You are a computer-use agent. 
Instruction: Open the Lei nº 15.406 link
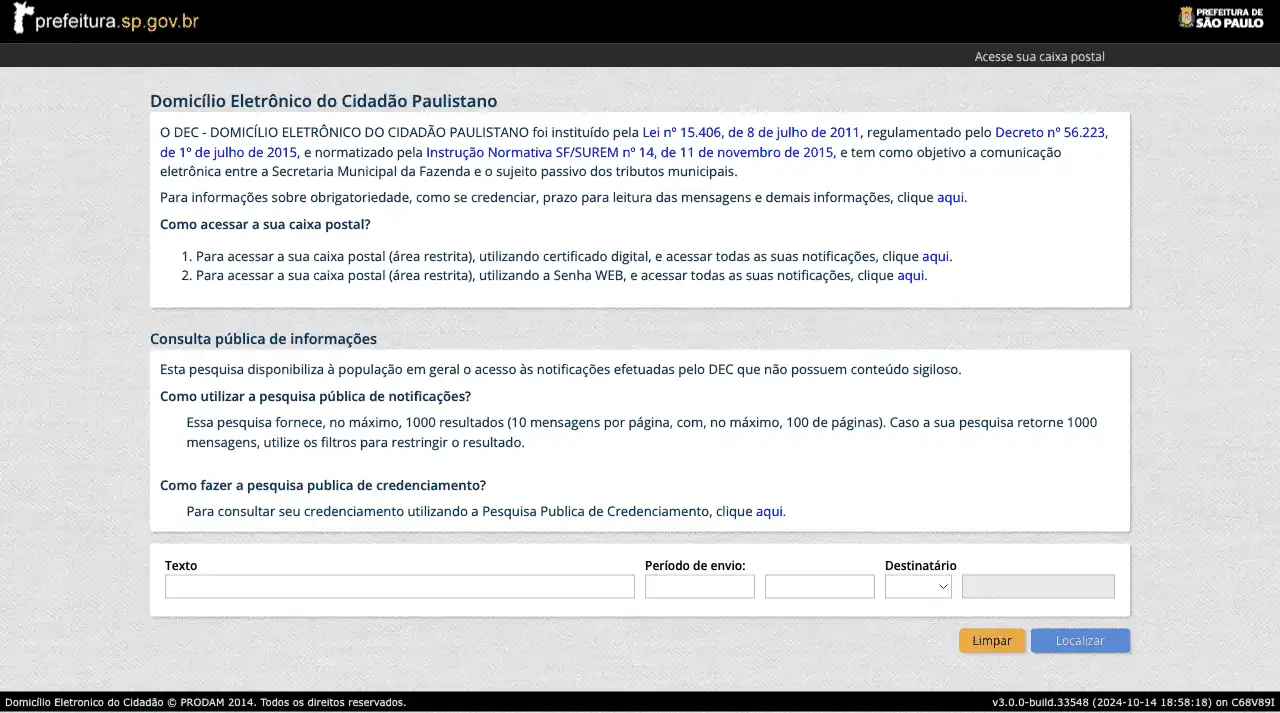point(751,132)
